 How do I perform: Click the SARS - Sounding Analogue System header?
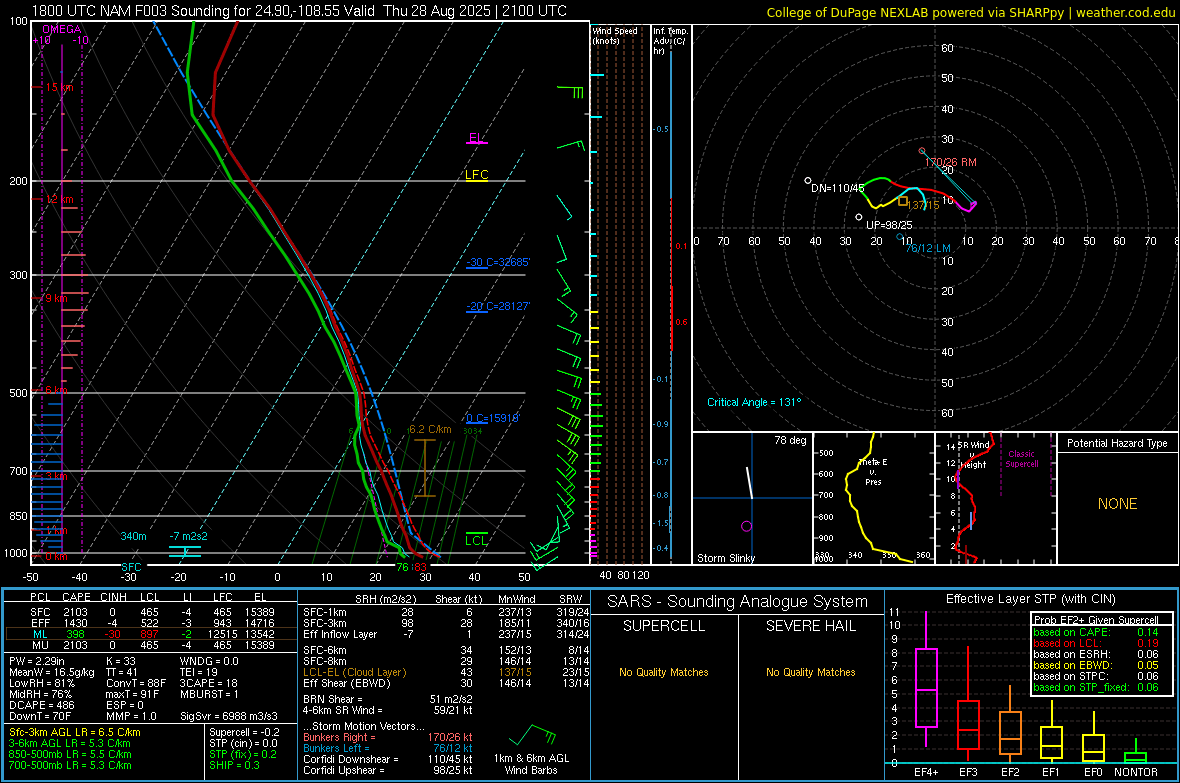coord(738,602)
